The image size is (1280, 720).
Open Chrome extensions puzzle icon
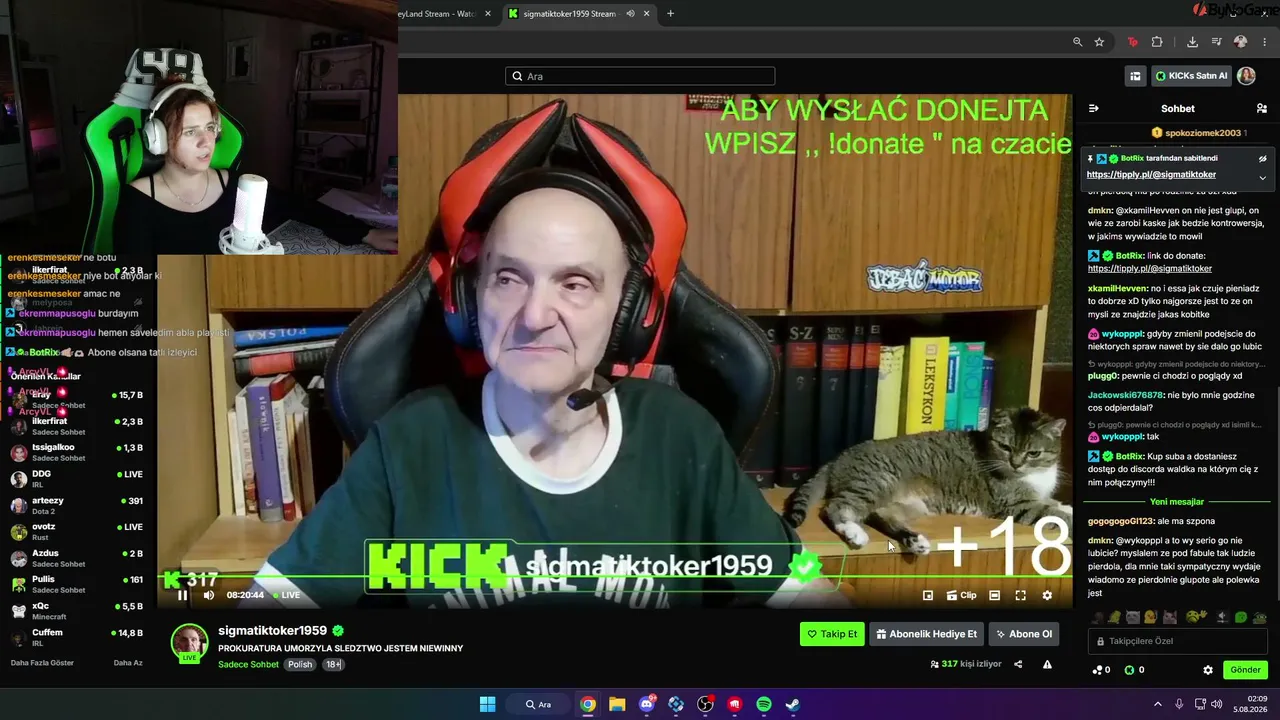point(1157,42)
